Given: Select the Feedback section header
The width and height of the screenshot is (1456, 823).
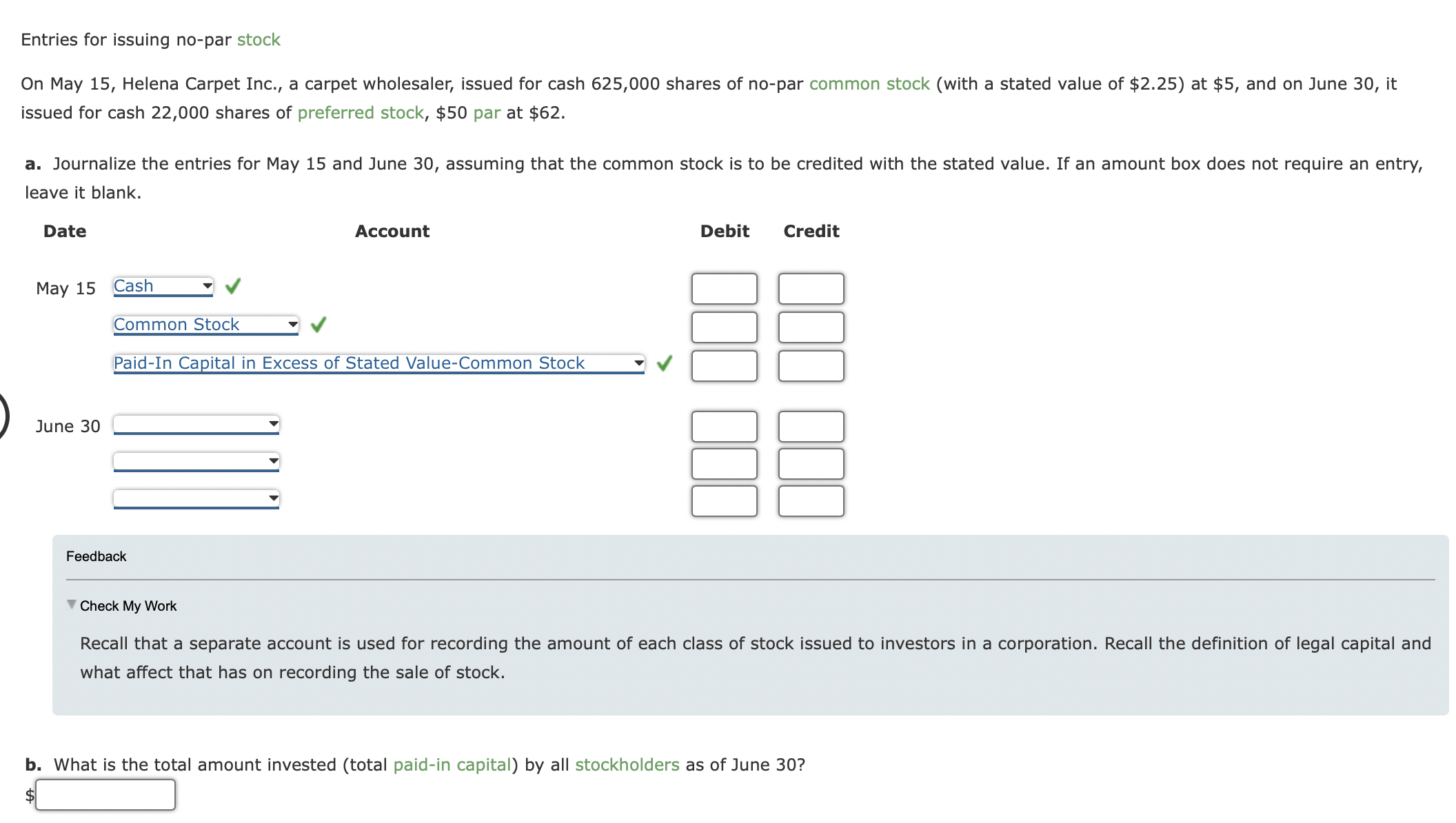Looking at the screenshot, I should [x=96, y=556].
